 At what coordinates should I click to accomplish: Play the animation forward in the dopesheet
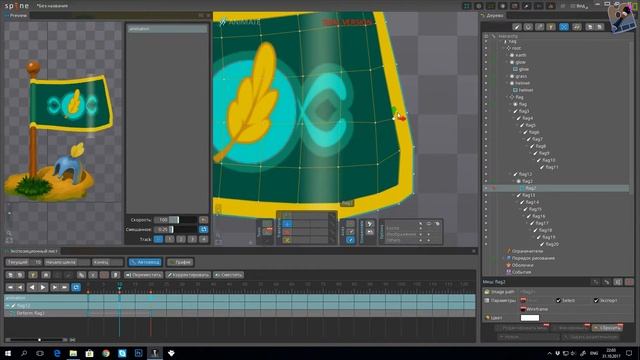pyautogui.click(x=43, y=287)
